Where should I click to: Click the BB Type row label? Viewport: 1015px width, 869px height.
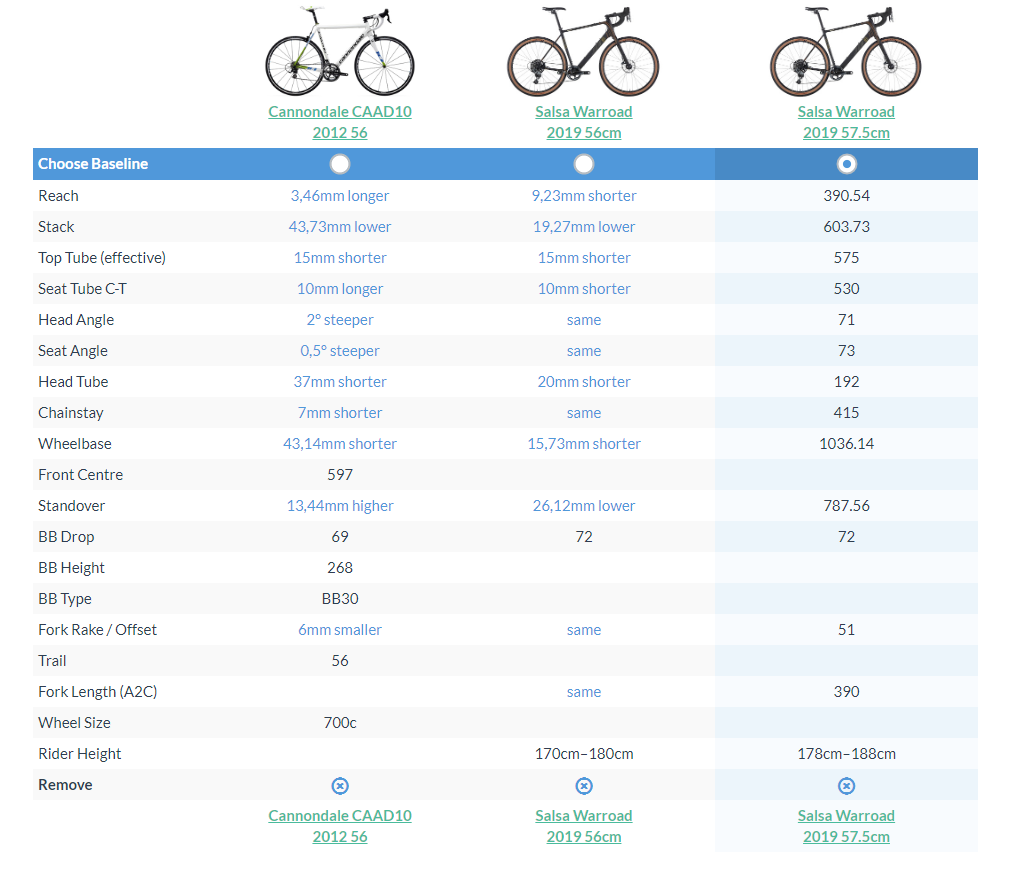[x=65, y=599]
